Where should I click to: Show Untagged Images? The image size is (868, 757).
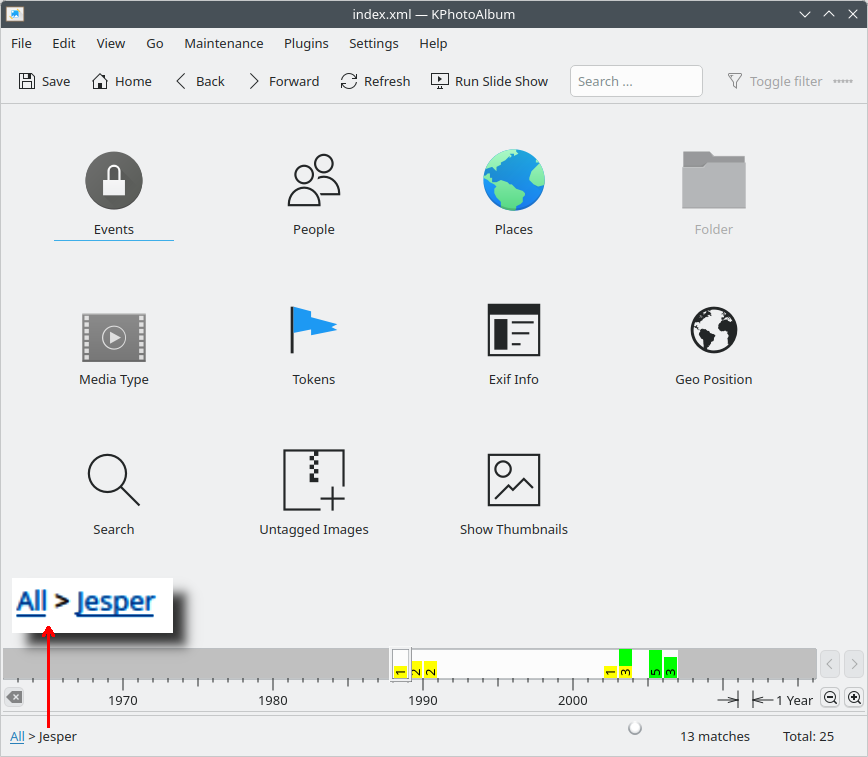tap(314, 493)
